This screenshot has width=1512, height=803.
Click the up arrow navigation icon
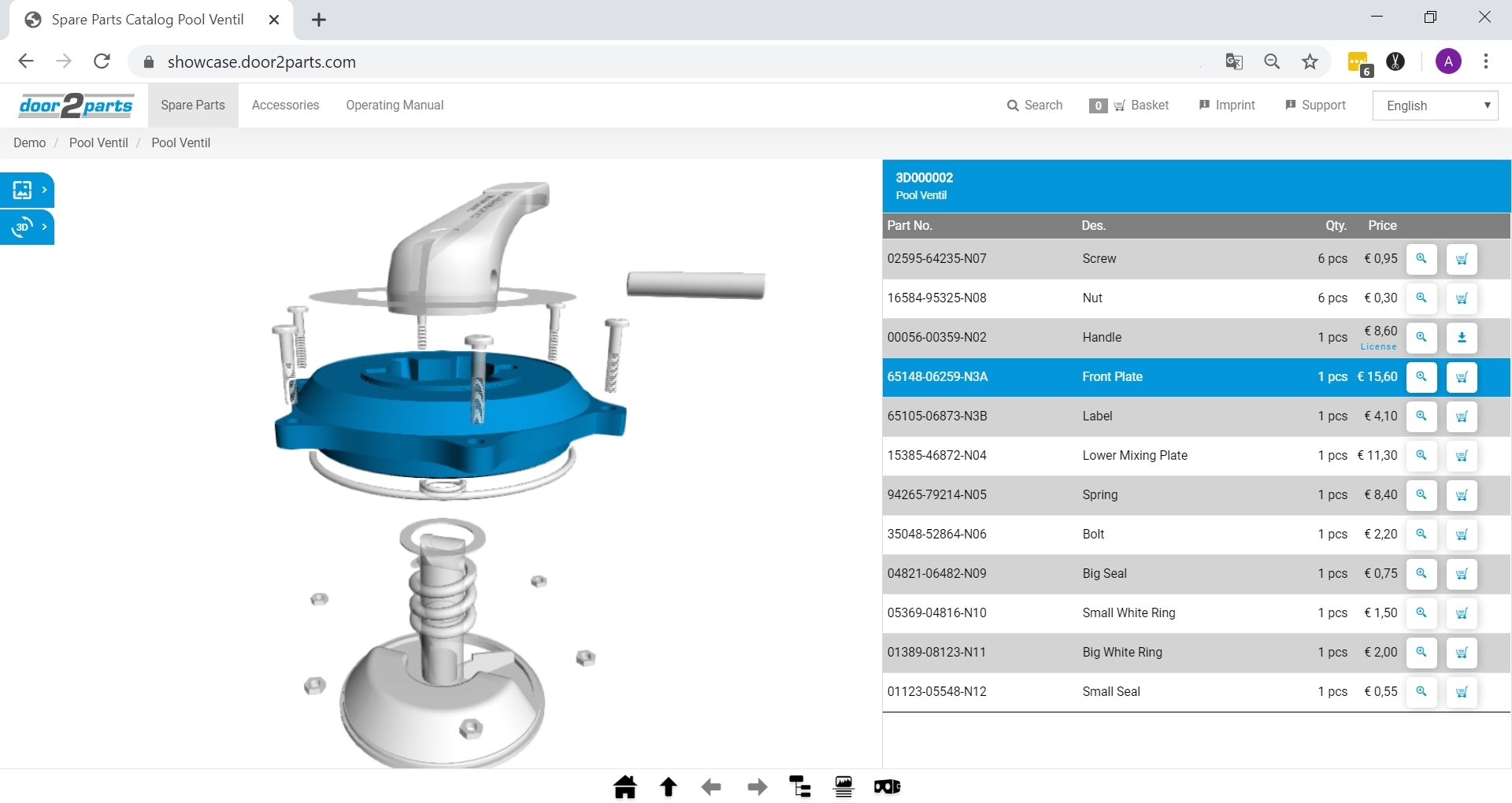(x=669, y=786)
